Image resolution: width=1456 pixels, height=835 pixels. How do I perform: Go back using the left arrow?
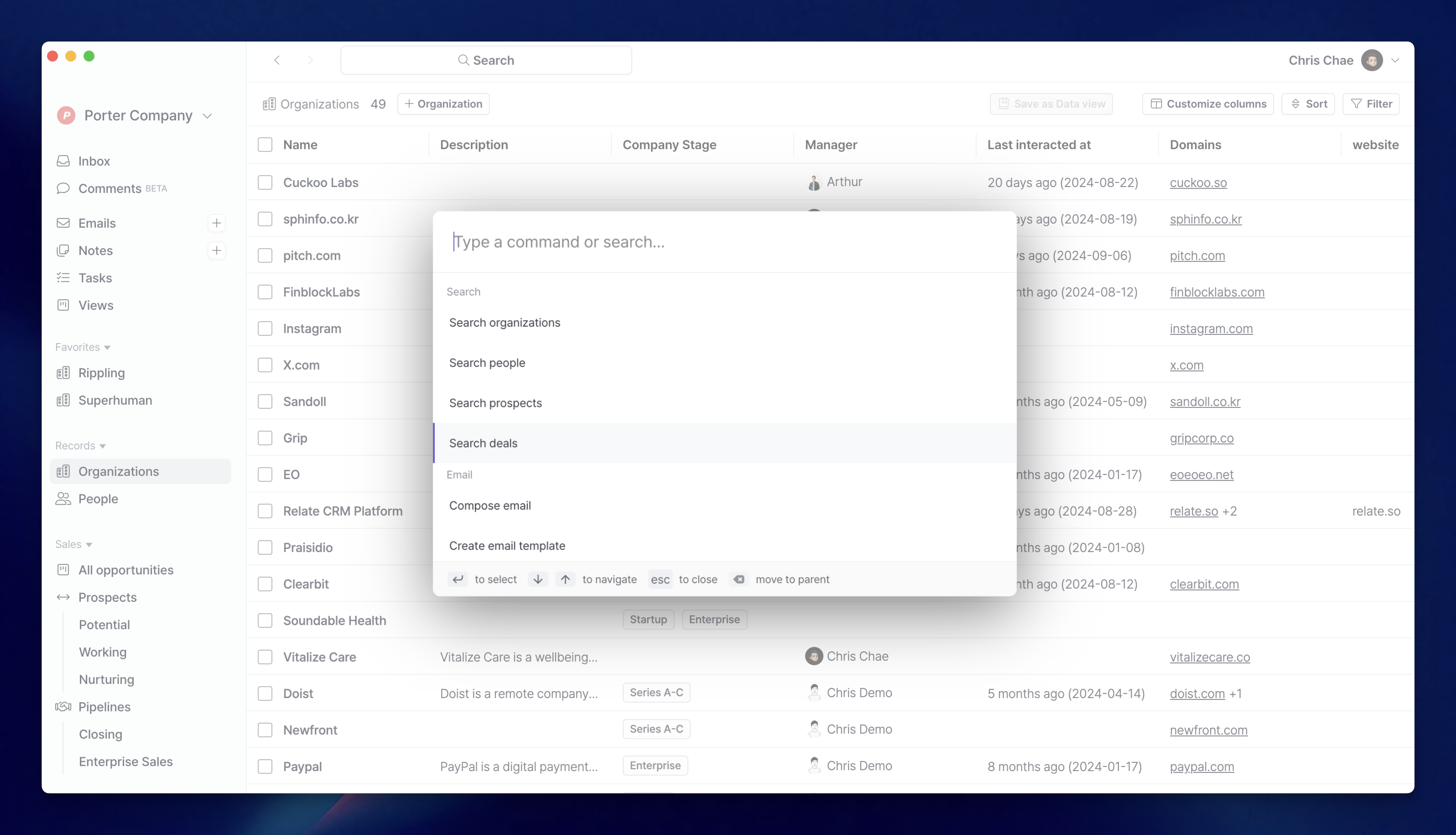(277, 60)
